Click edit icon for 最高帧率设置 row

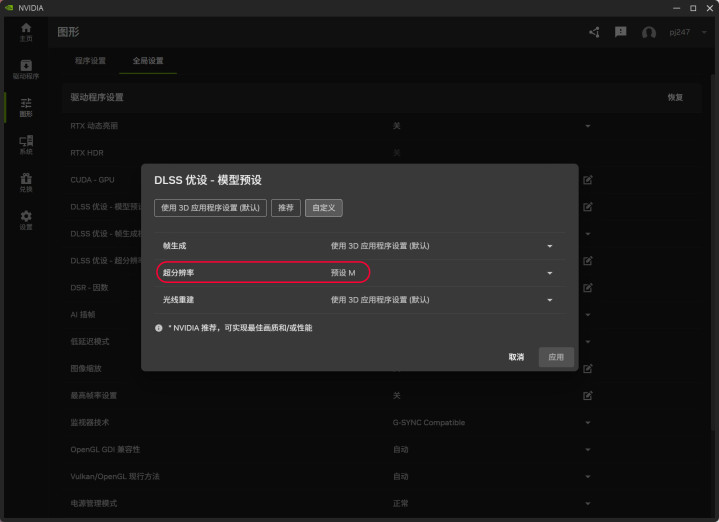(x=587, y=395)
